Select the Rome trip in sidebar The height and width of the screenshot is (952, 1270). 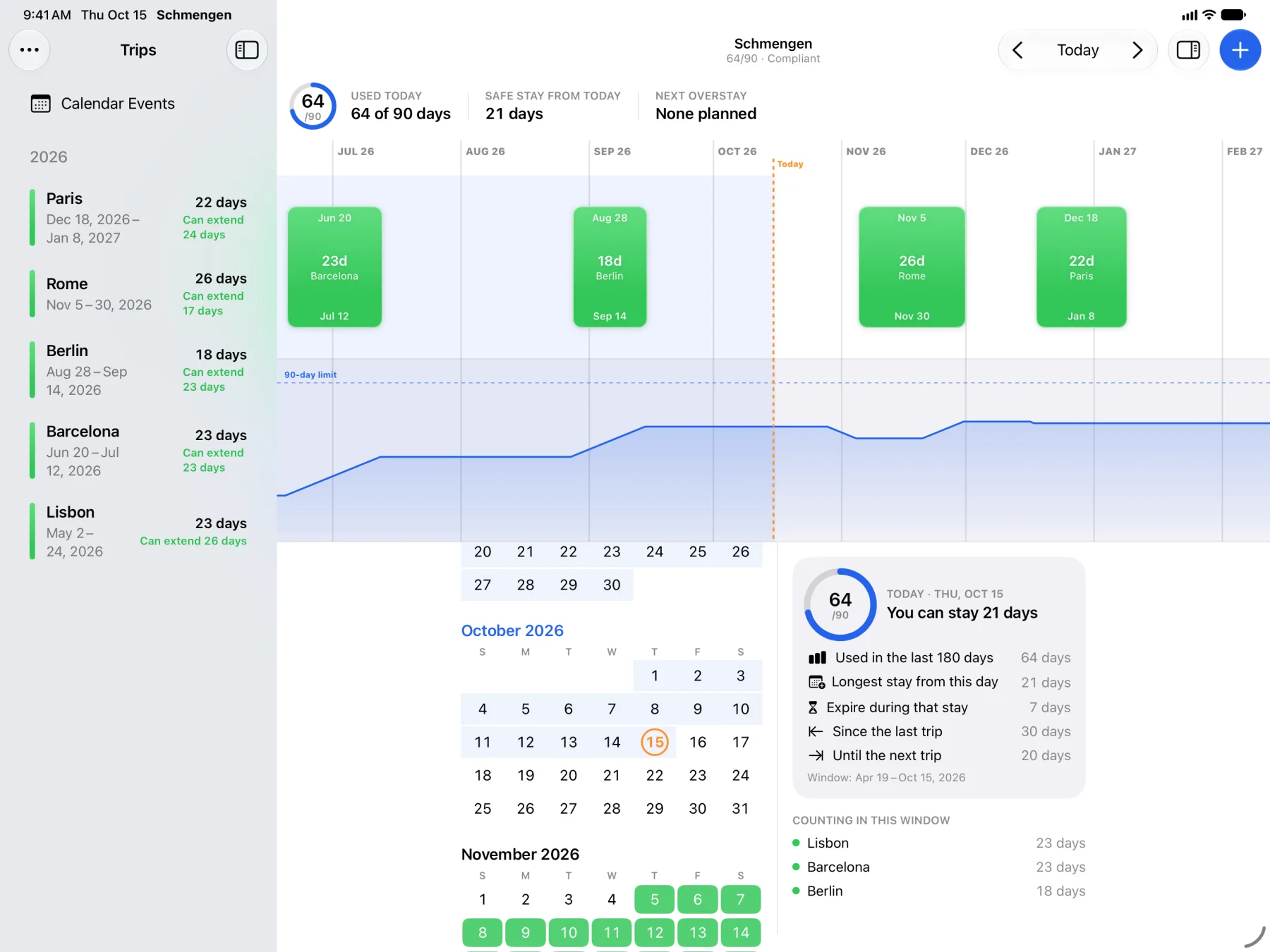pos(138,294)
